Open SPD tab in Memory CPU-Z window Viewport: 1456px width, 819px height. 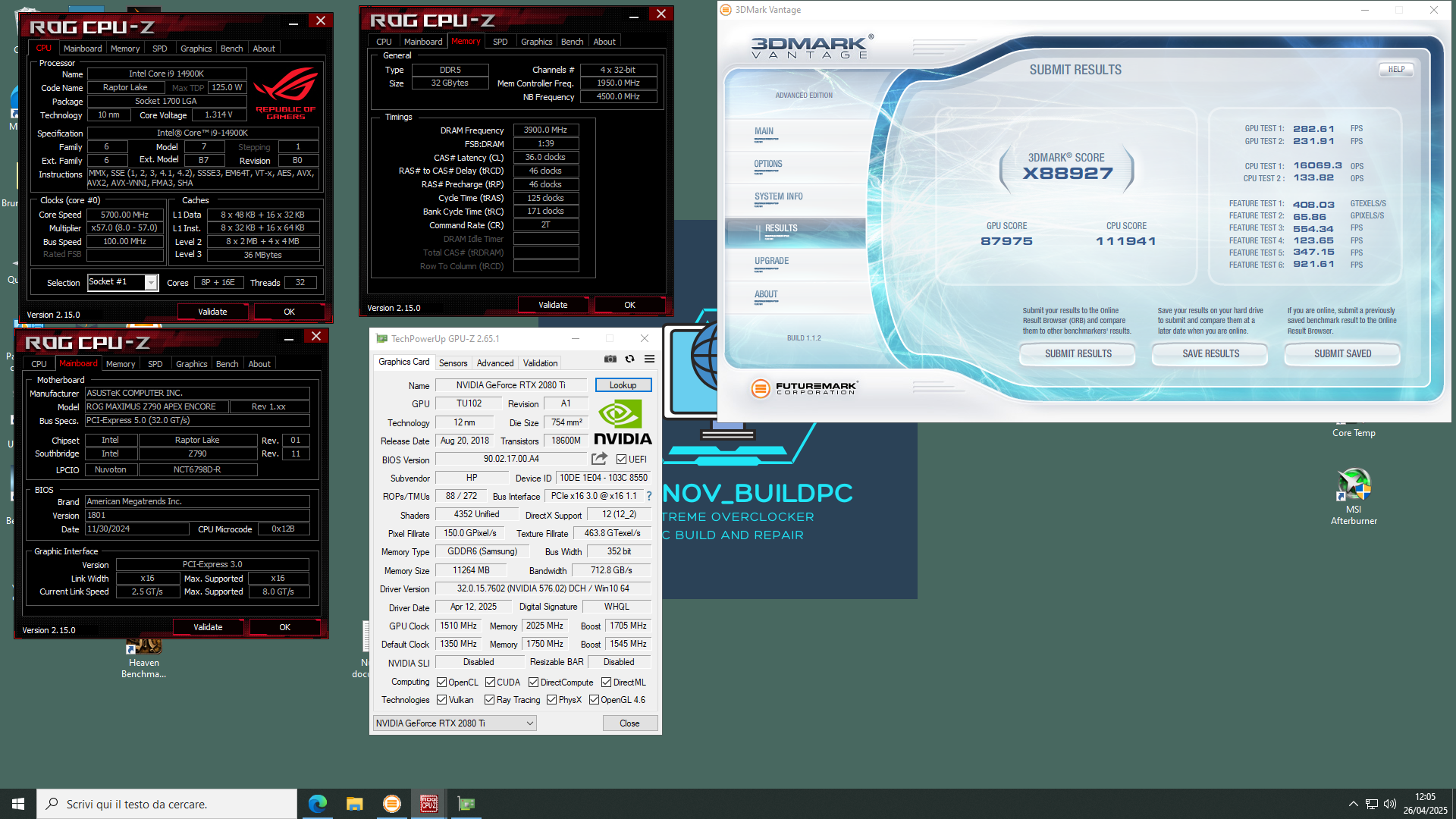click(x=500, y=41)
